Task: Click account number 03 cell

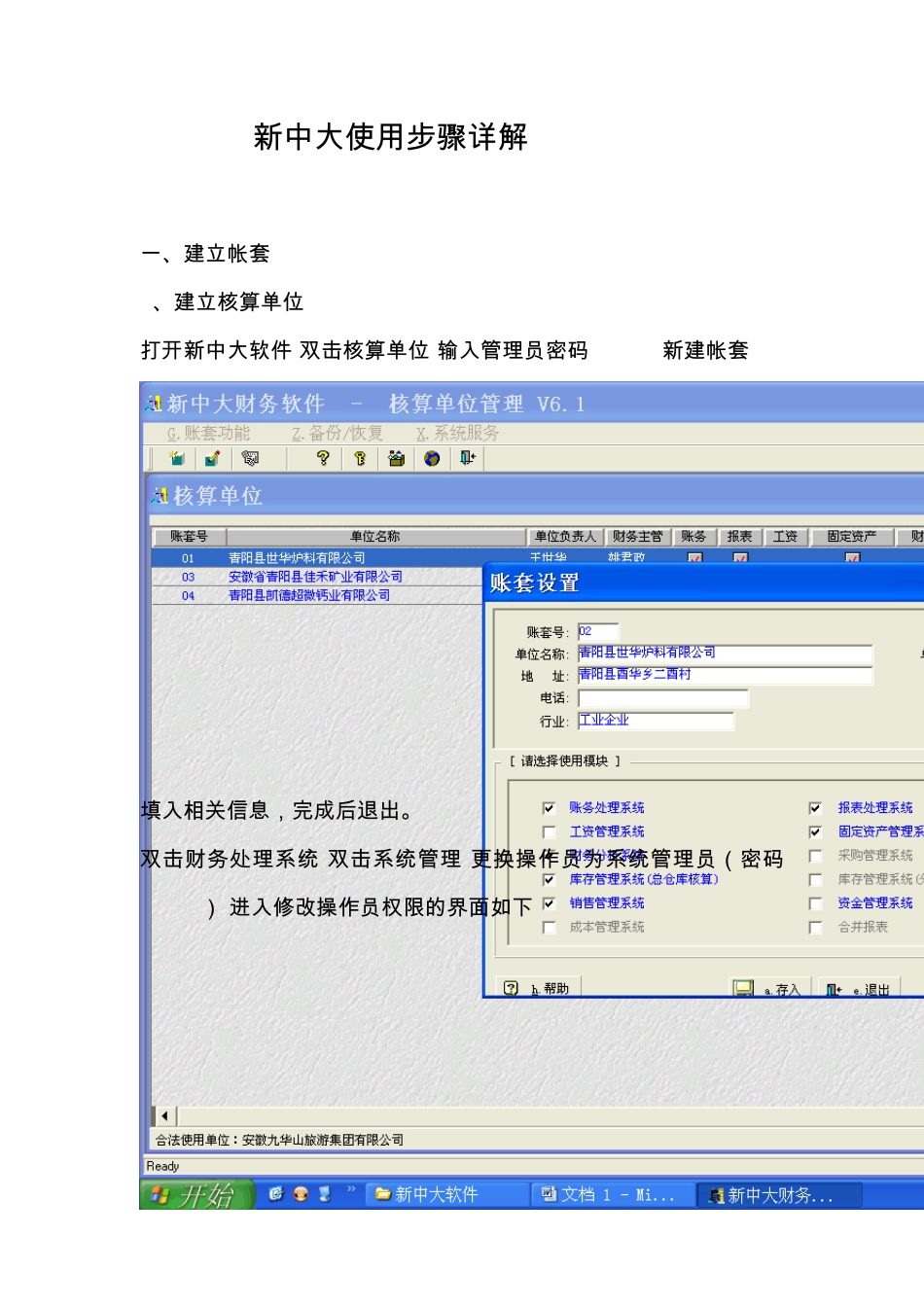Action: pos(189,577)
